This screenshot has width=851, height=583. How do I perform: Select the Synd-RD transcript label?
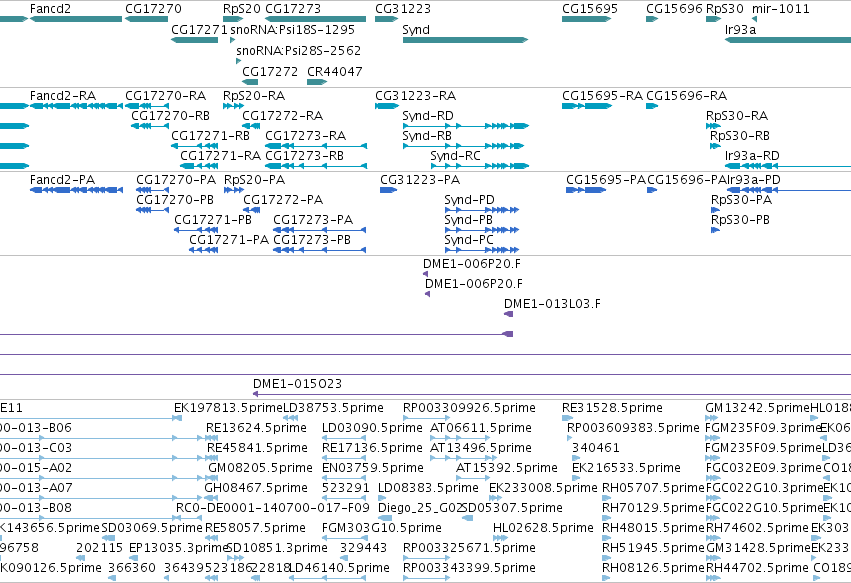click(428, 116)
